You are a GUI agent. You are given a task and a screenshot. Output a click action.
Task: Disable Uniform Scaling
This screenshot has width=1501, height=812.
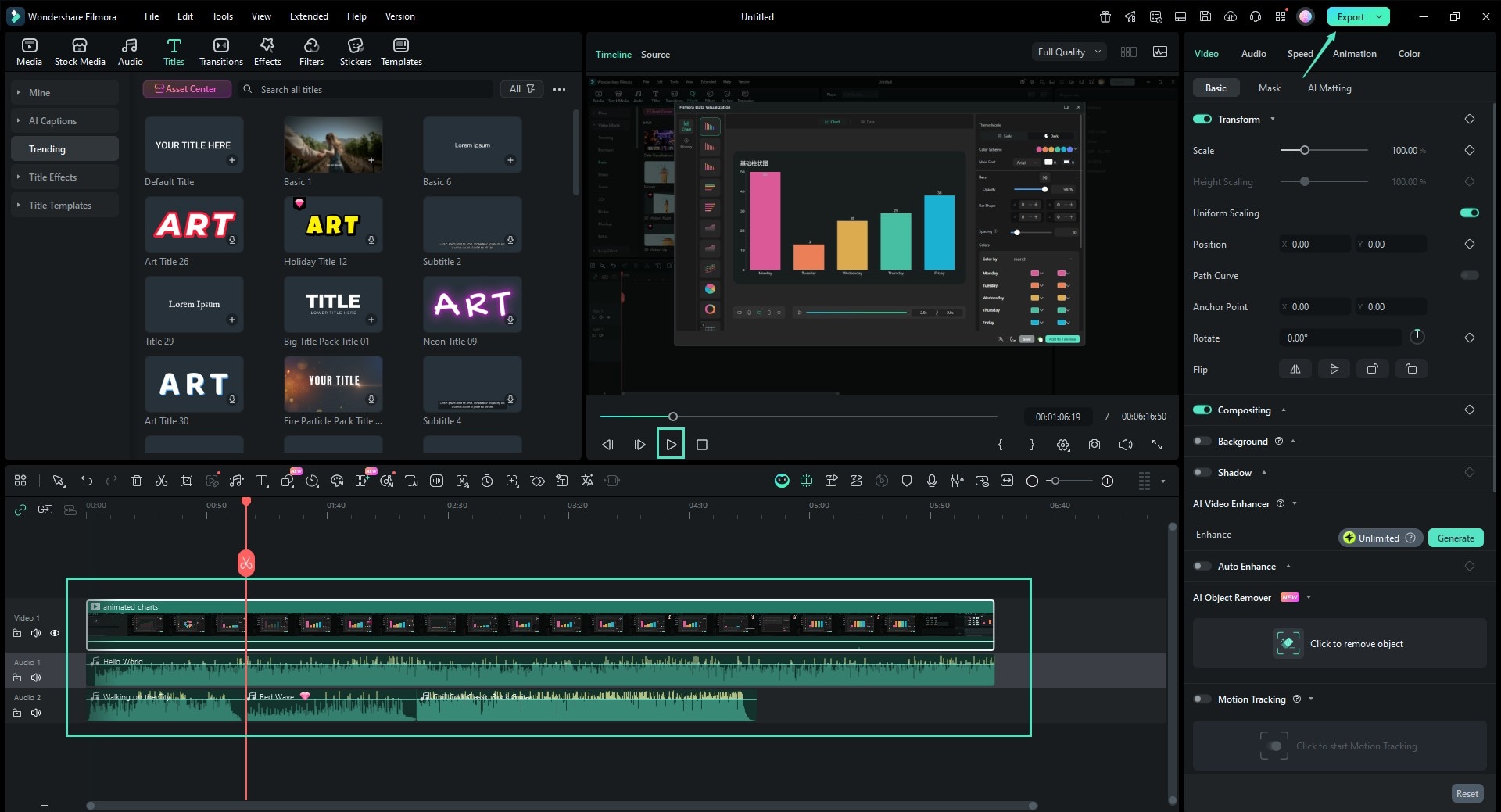tap(1469, 213)
